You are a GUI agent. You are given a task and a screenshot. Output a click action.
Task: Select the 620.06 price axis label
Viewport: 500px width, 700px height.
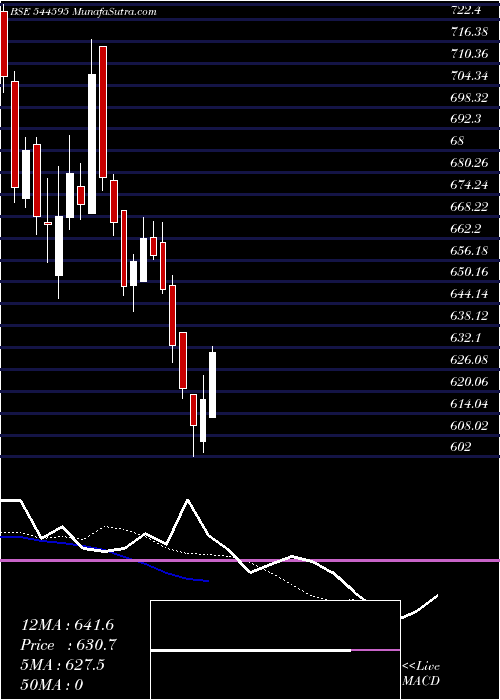(x=469, y=381)
